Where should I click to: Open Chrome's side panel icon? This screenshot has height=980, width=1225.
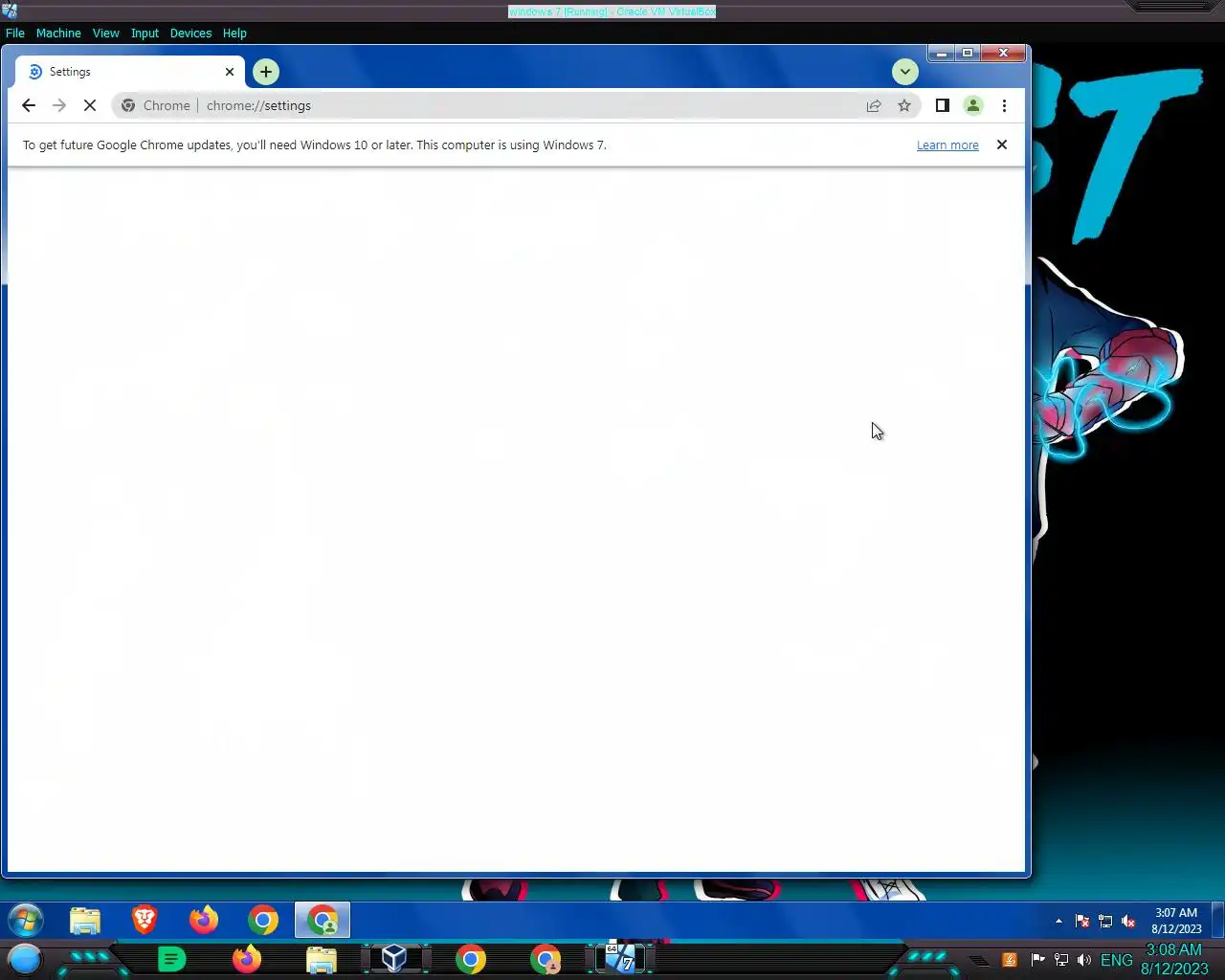(x=943, y=105)
